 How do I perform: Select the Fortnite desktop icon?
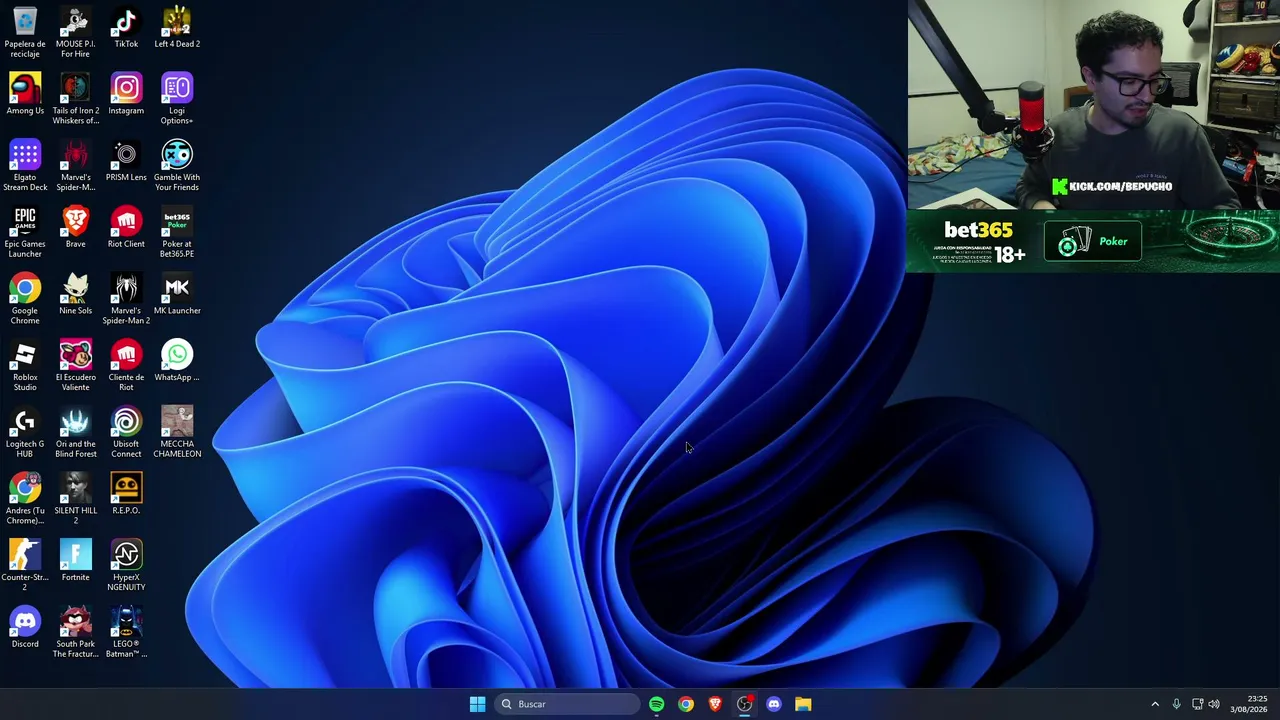click(x=75, y=562)
